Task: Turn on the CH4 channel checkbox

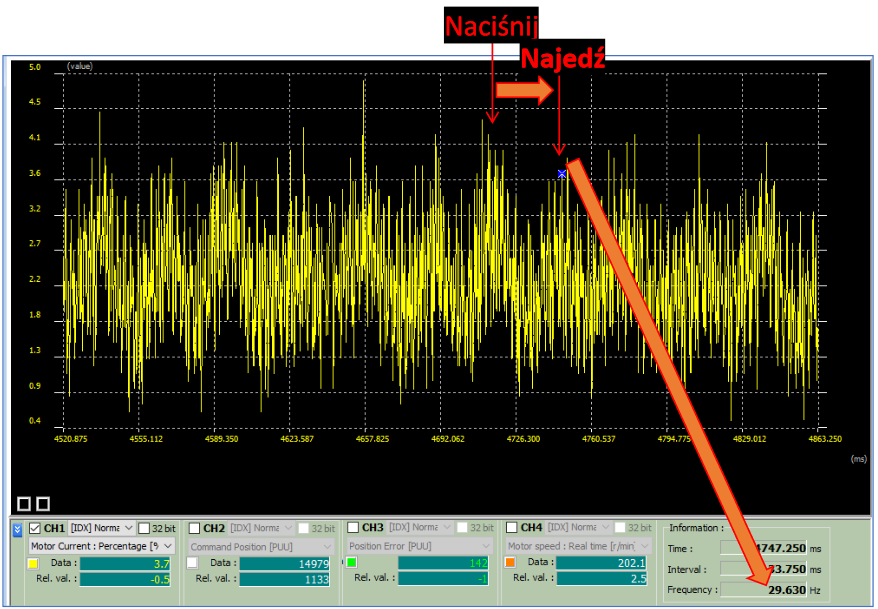Action: [512, 528]
